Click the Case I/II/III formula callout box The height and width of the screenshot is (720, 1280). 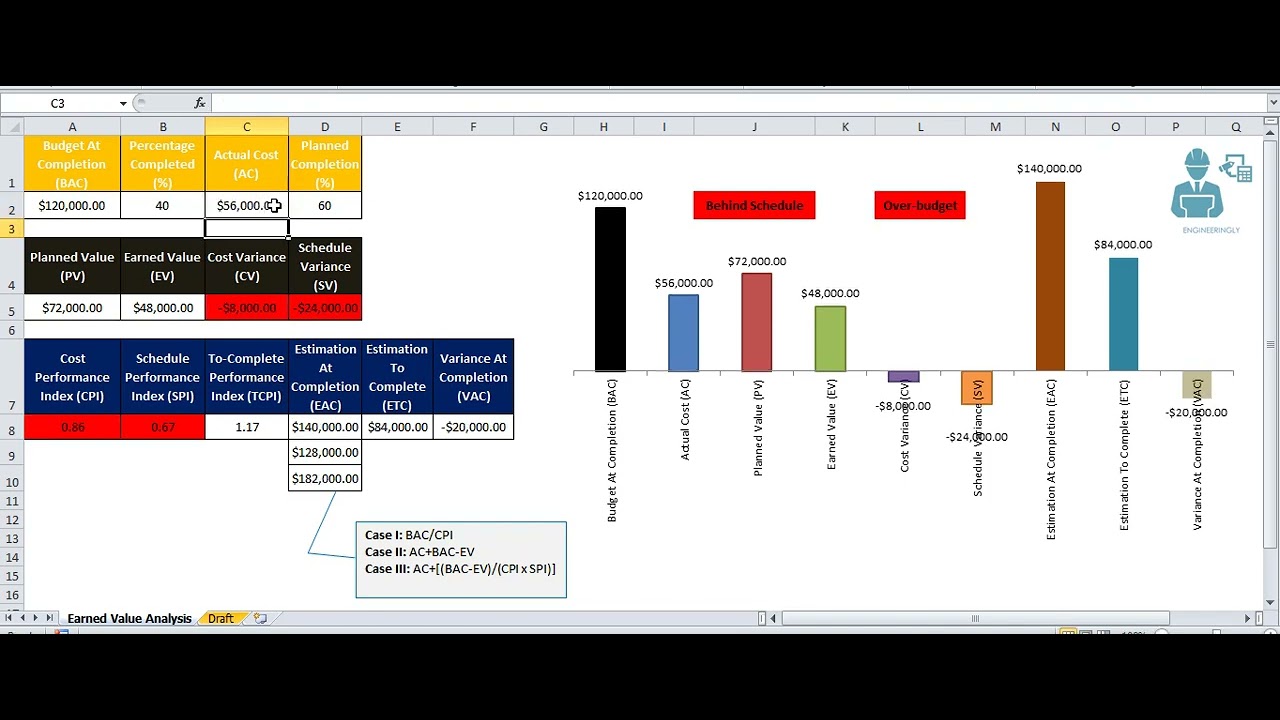point(461,560)
